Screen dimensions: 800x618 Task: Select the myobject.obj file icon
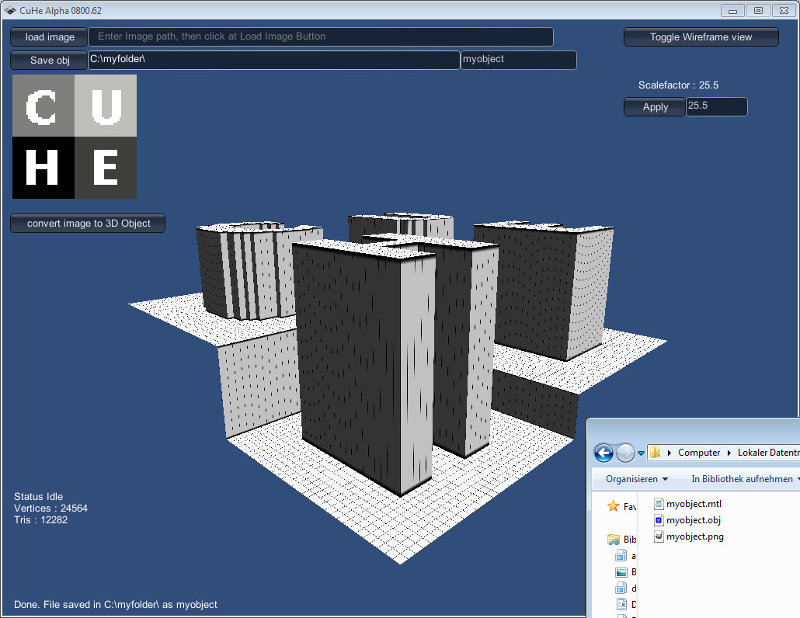coord(658,520)
